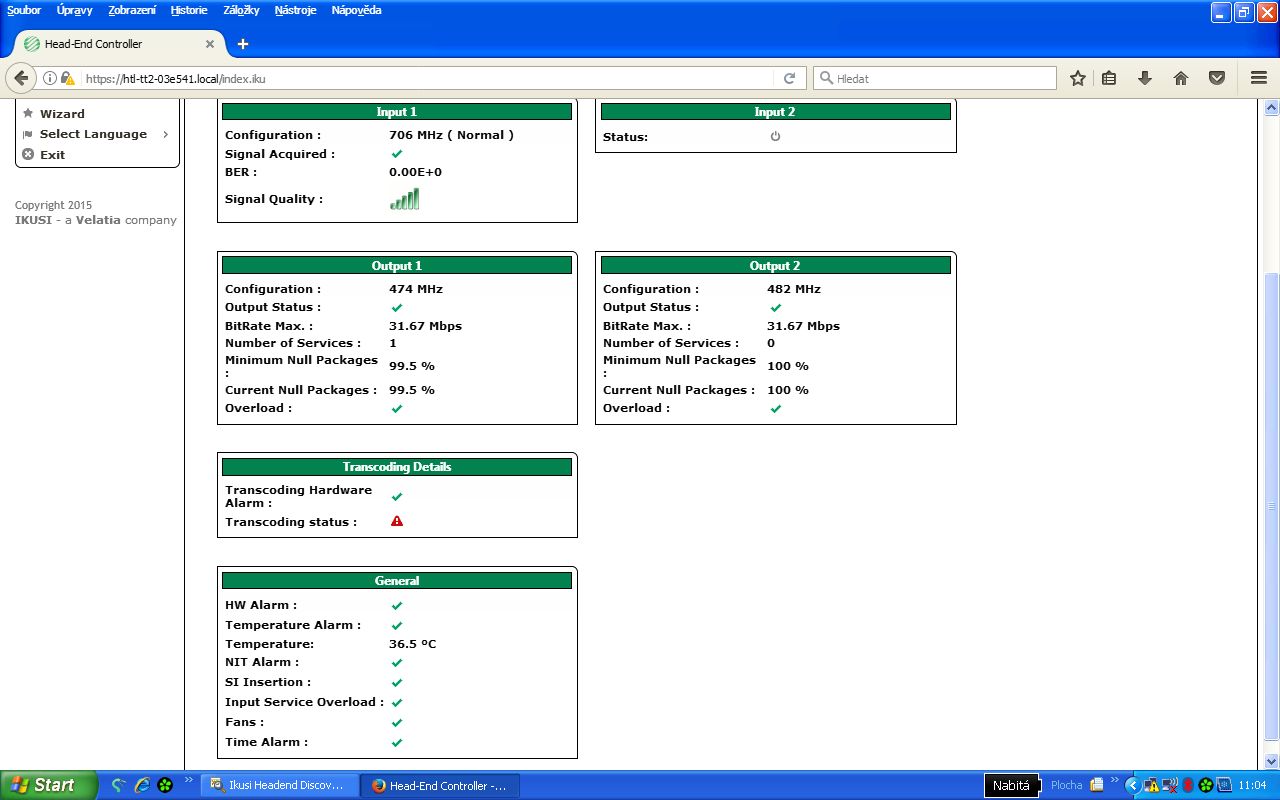Open the downloads arrow icon

click(1145, 78)
